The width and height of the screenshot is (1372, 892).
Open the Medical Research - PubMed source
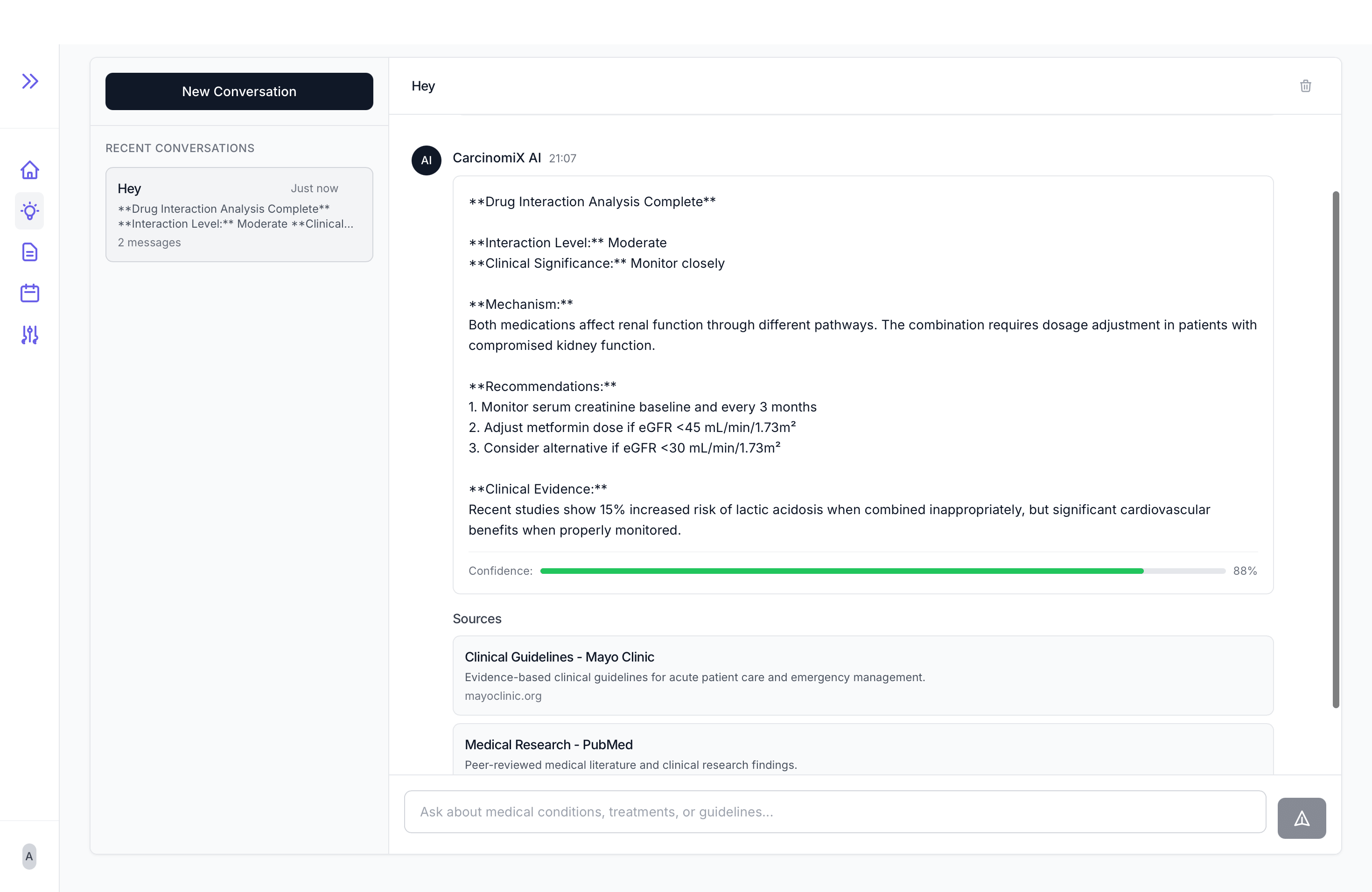548,745
